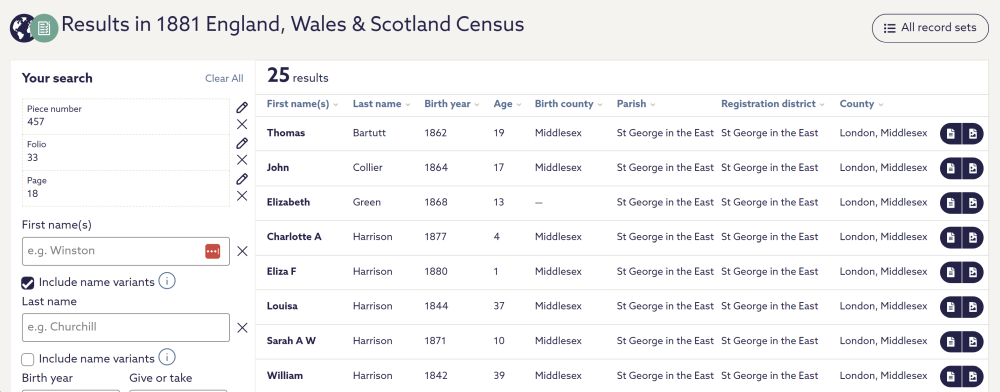This screenshot has height=392, width=1000.
Task: Click the red password manager icon in First name field
Action: 212,251
